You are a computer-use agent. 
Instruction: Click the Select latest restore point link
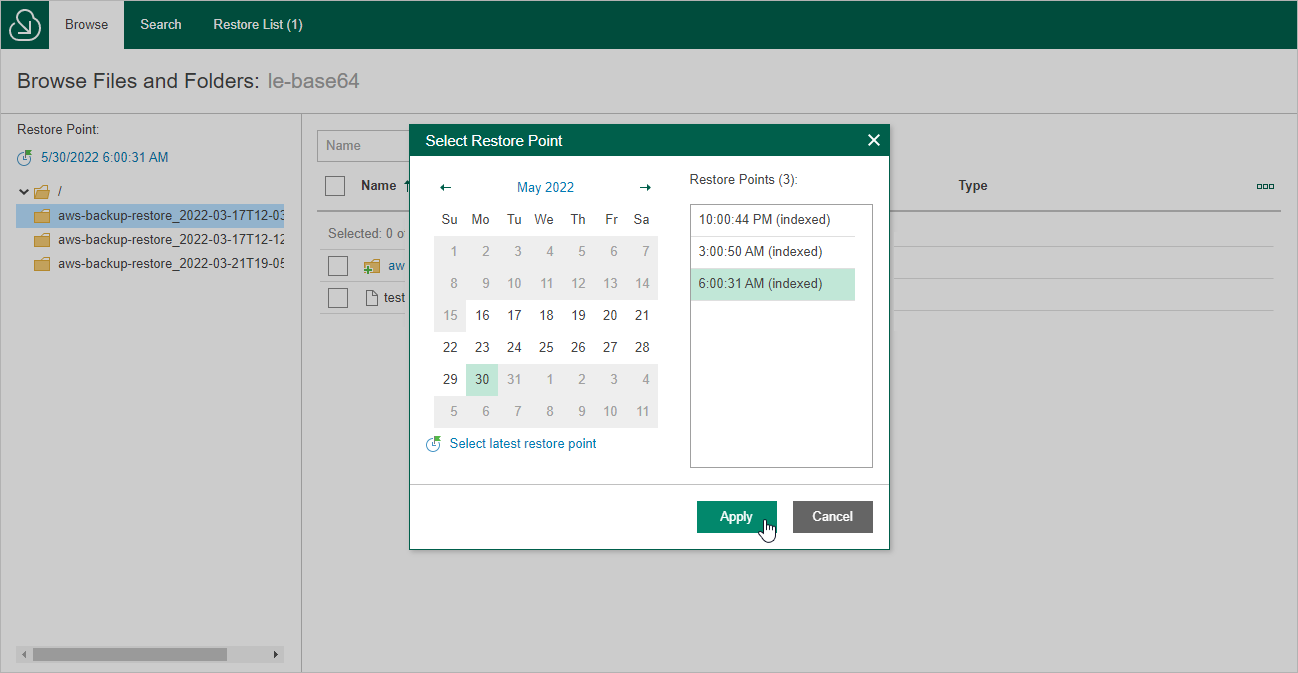point(522,443)
